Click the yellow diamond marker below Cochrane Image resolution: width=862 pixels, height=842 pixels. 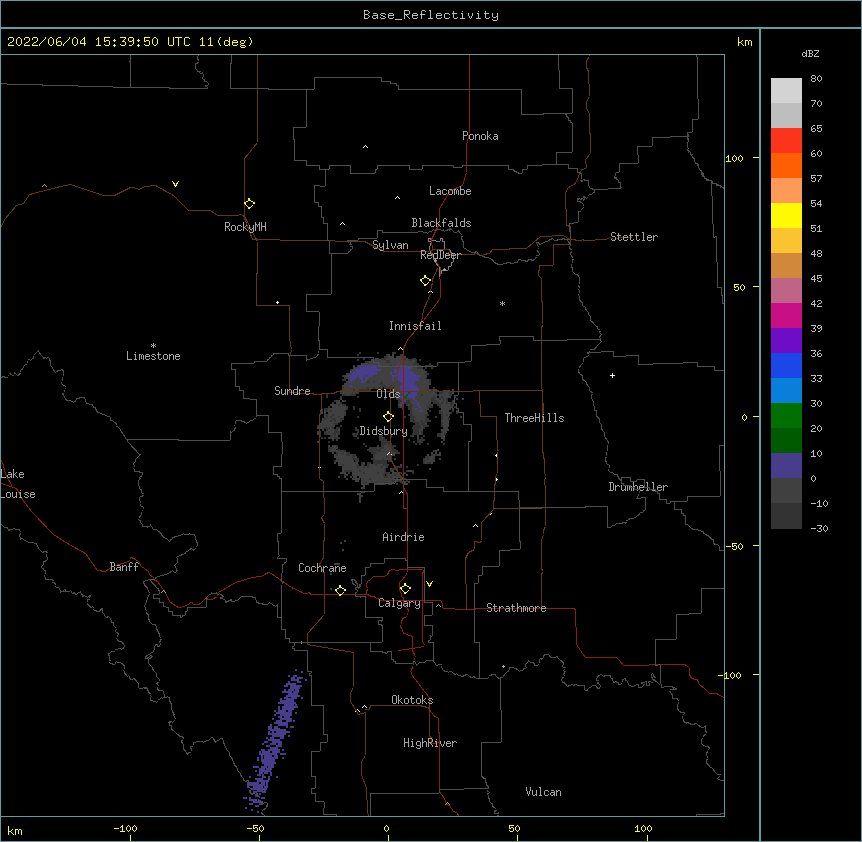[x=340, y=590]
